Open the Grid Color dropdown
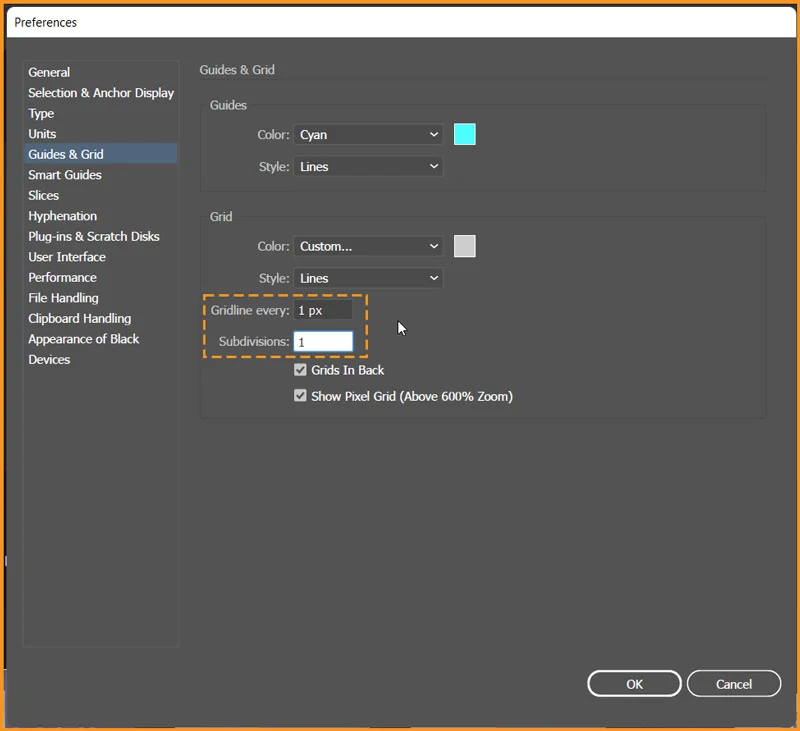Viewport: 800px width, 731px height. click(x=369, y=246)
